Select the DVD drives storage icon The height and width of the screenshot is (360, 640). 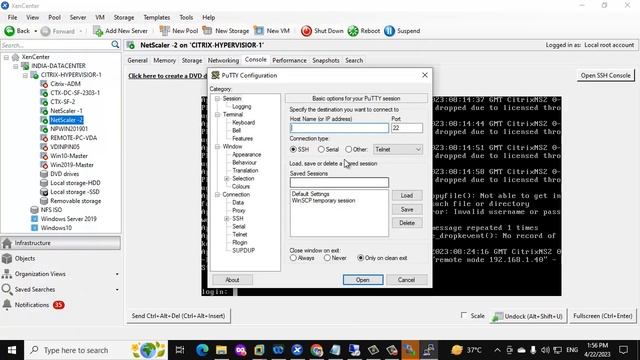click(44, 174)
